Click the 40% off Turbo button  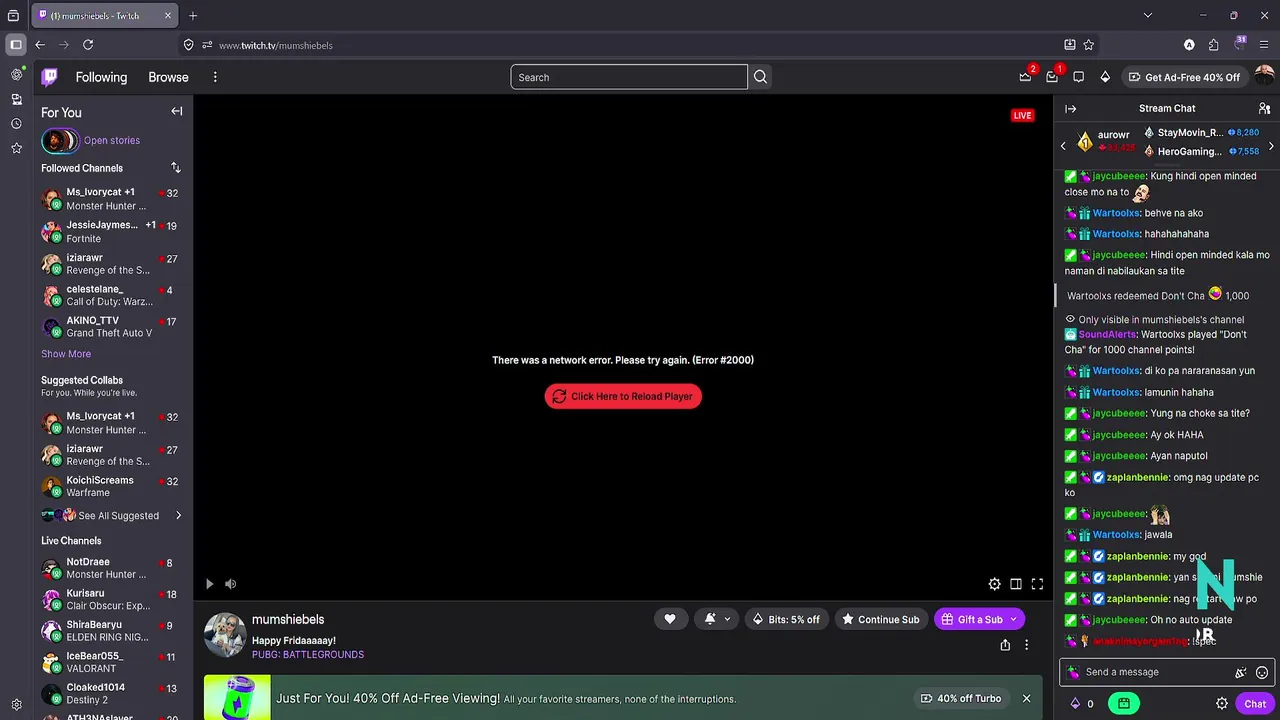tap(960, 698)
